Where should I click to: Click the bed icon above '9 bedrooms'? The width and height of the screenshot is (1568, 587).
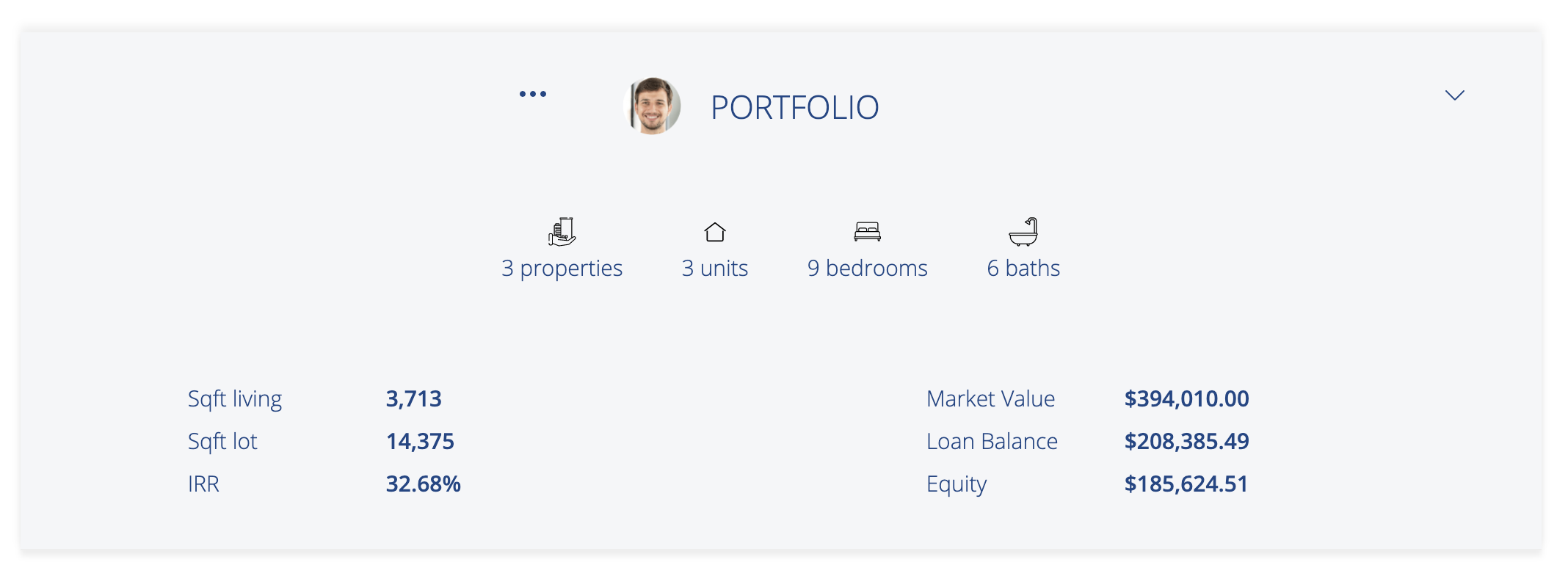coord(868,230)
